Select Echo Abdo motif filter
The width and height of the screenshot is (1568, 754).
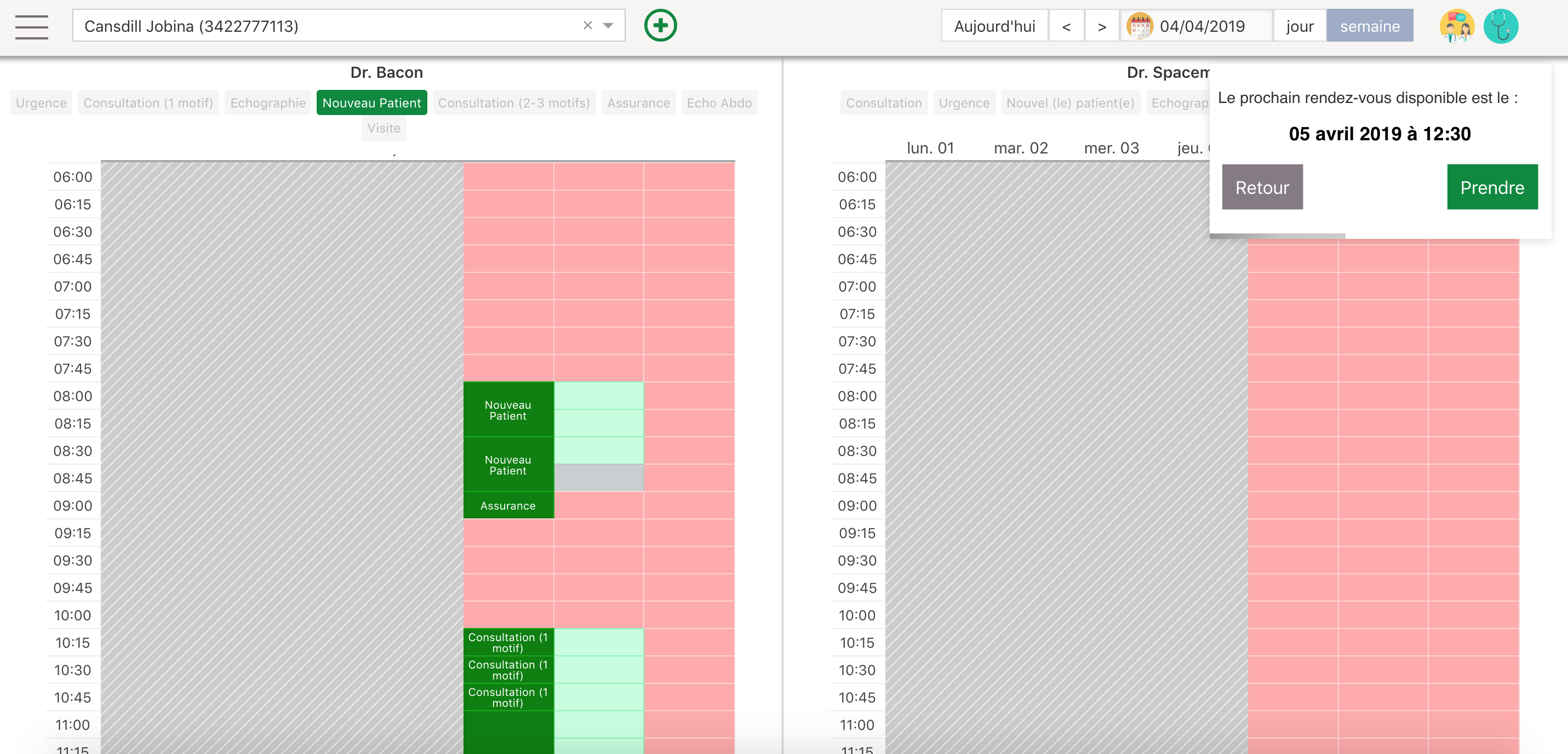pyautogui.click(x=719, y=103)
